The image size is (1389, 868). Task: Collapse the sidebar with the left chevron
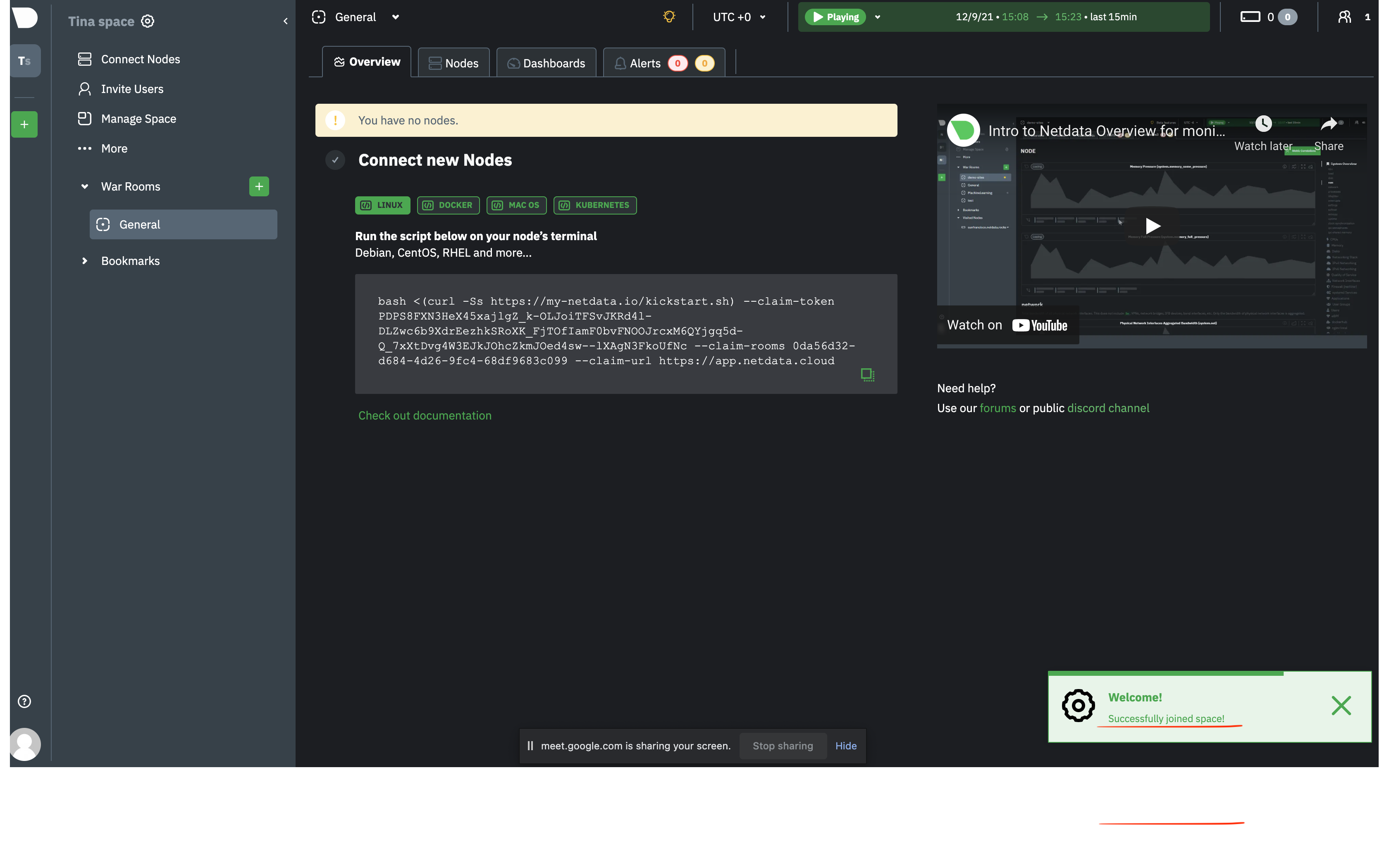tap(285, 20)
